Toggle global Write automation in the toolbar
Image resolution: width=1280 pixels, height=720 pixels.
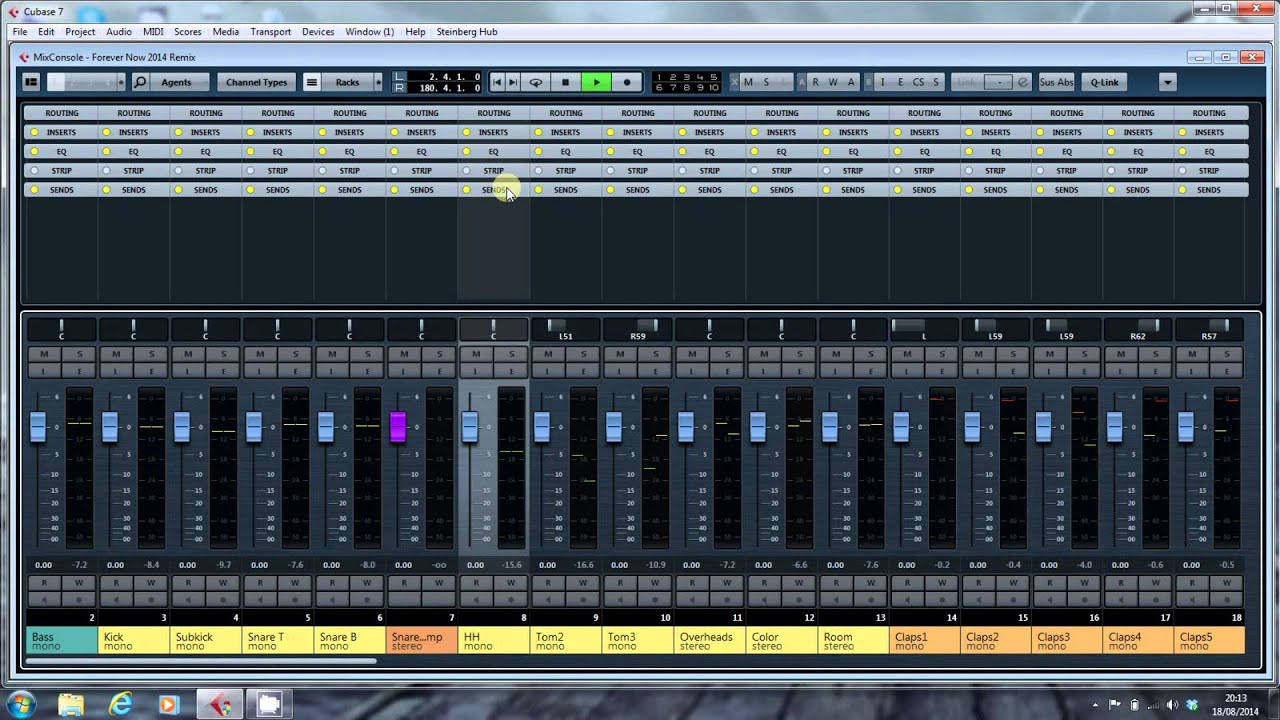833,82
